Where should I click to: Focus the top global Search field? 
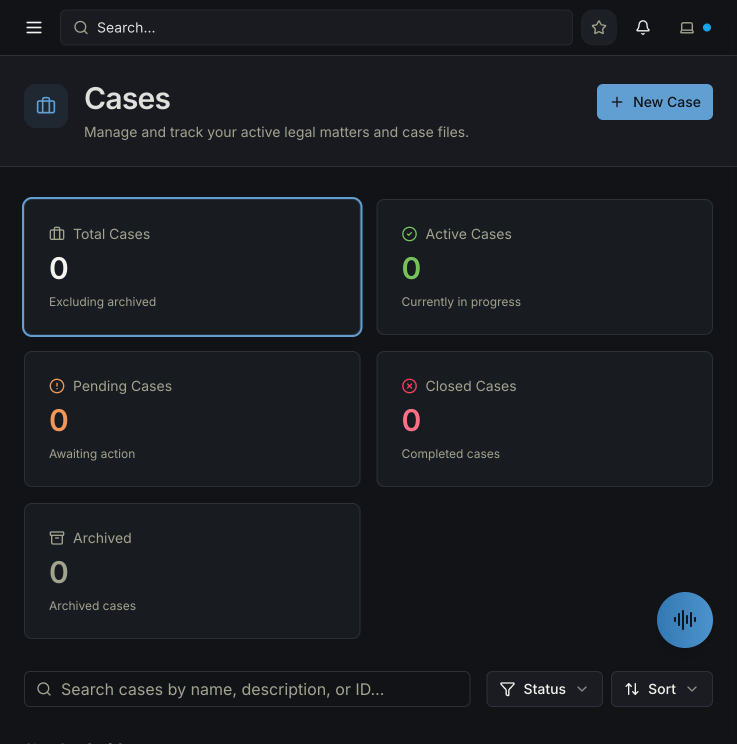[x=316, y=28]
